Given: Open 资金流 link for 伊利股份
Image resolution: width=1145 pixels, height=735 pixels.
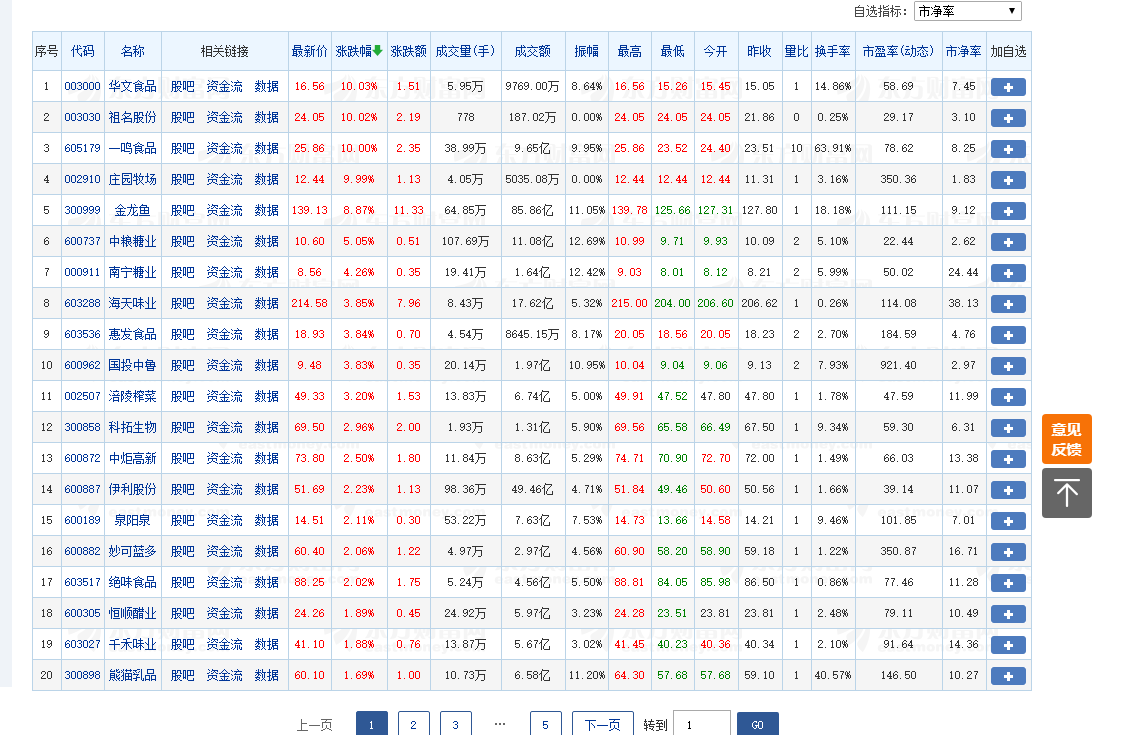Looking at the screenshot, I should (224, 490).
